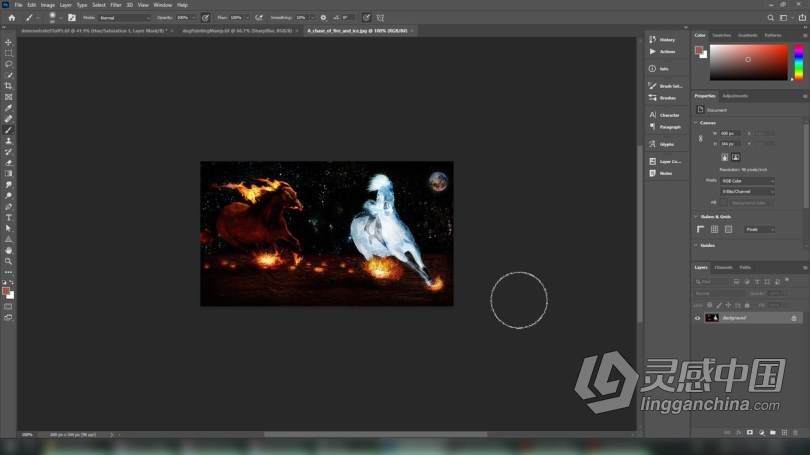The width and height of the screenshot is (810, 455).
Task: Select the Eyedropper tool
Action: coord(8,108)
